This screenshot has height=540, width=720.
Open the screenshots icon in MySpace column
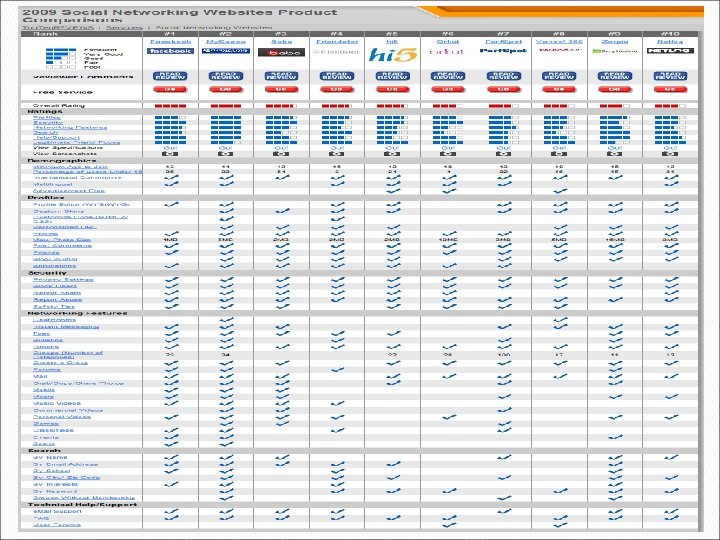[x=226, y=154]
